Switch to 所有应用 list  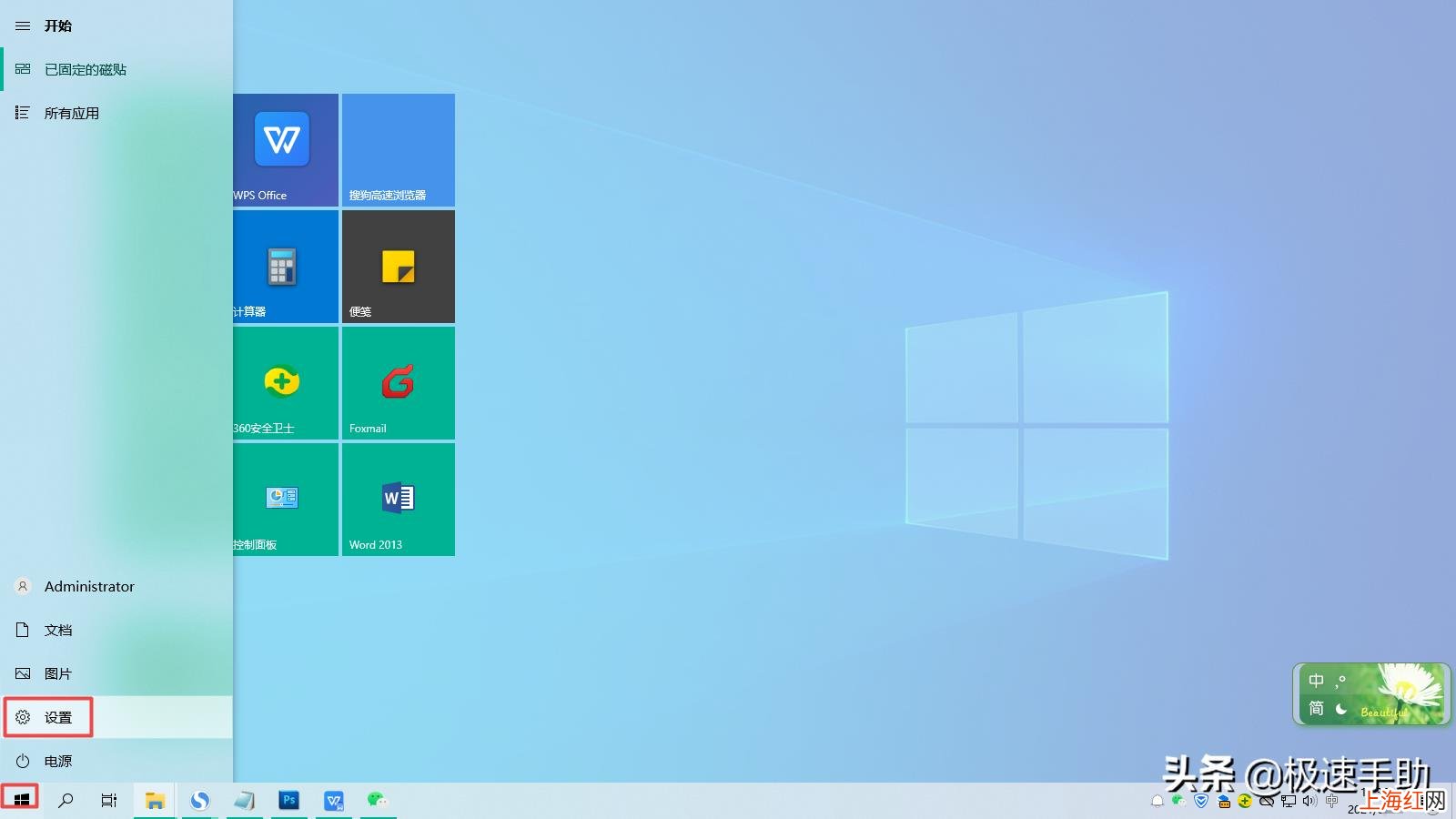[116, 114]
